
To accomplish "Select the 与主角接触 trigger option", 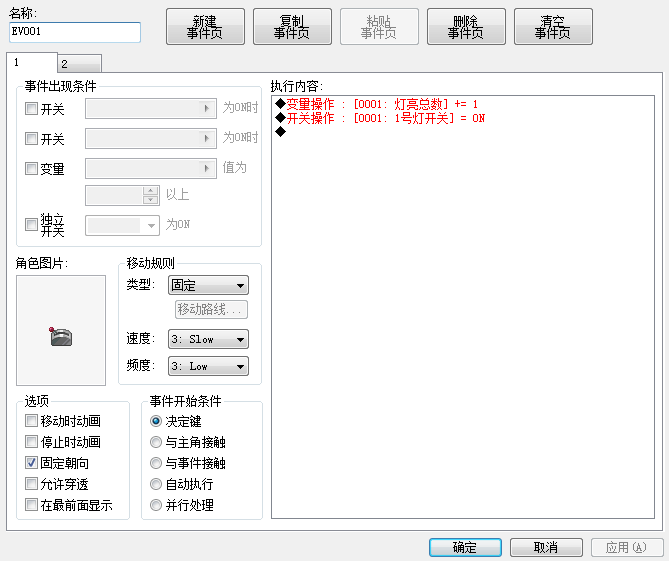I will point(156,442).
